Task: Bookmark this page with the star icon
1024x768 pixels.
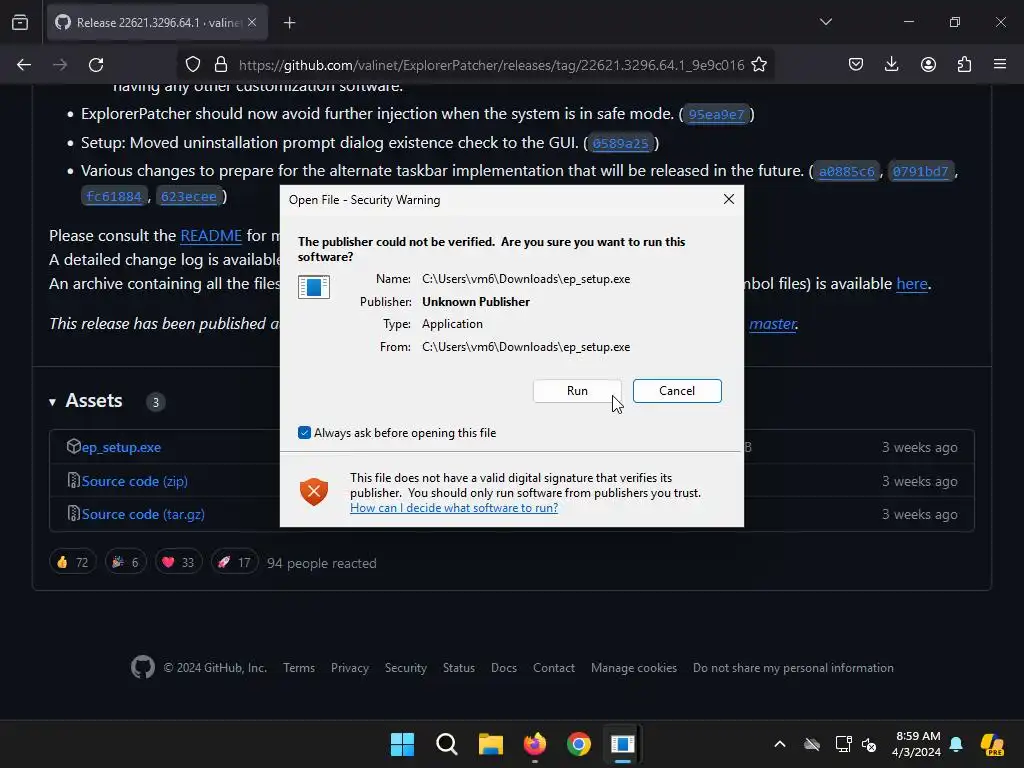Action: click(x=759, y=65)
